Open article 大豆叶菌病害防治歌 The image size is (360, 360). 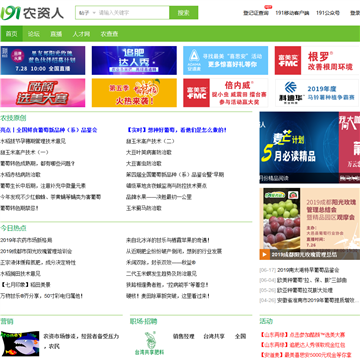pos(149,152)
